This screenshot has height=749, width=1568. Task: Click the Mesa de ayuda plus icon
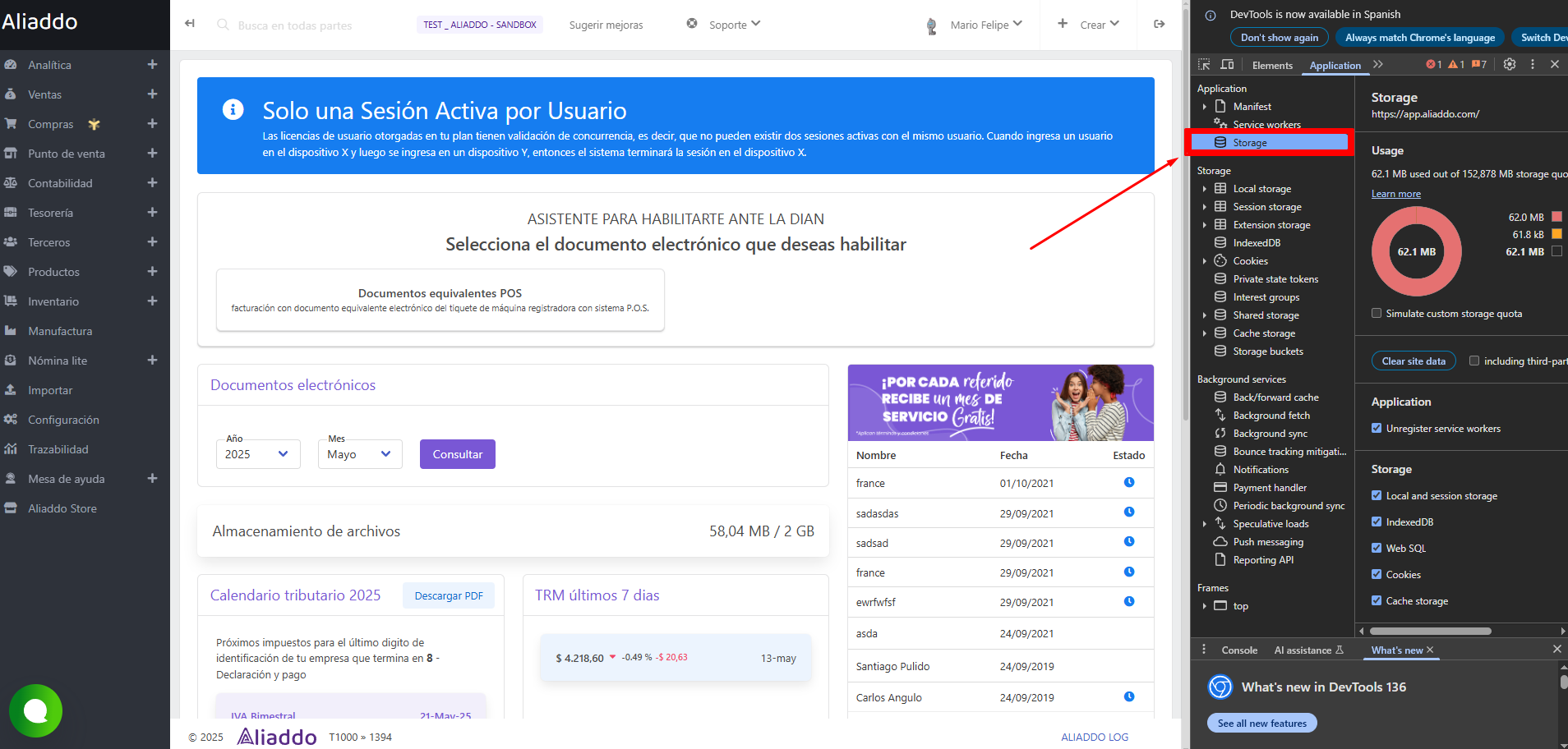pyautogui.click(x=152, y=478)
